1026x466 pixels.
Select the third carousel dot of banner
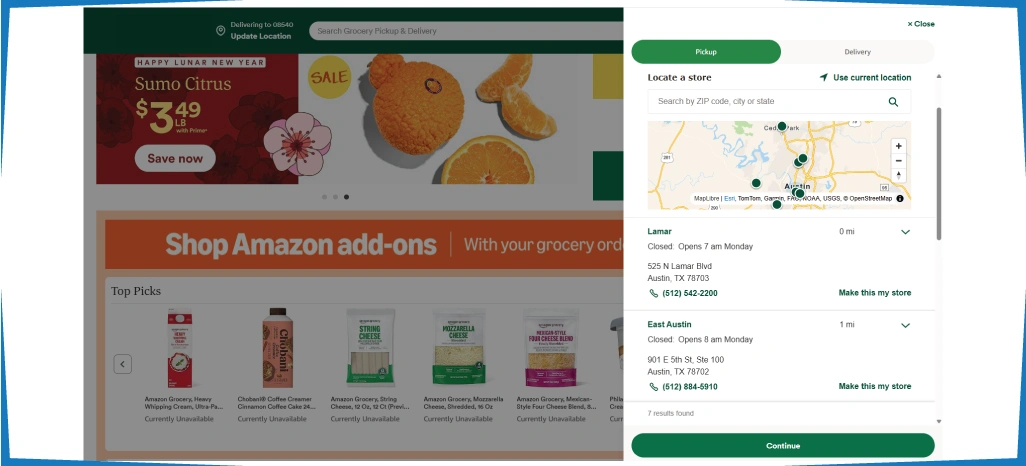(346, 197)
